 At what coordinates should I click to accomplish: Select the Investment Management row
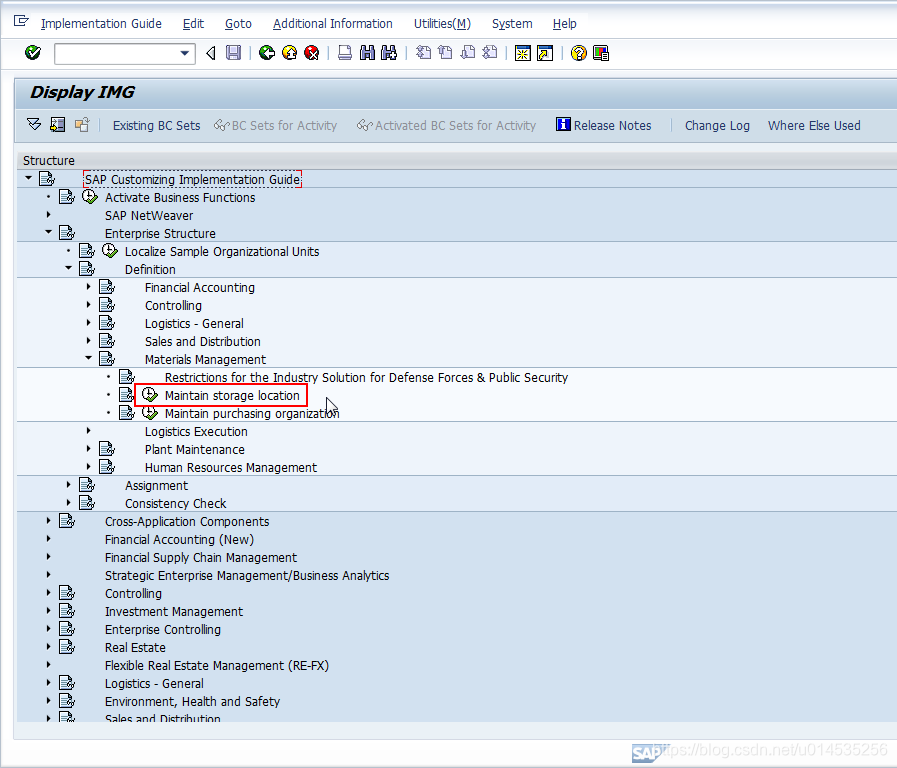pos(173,611)
